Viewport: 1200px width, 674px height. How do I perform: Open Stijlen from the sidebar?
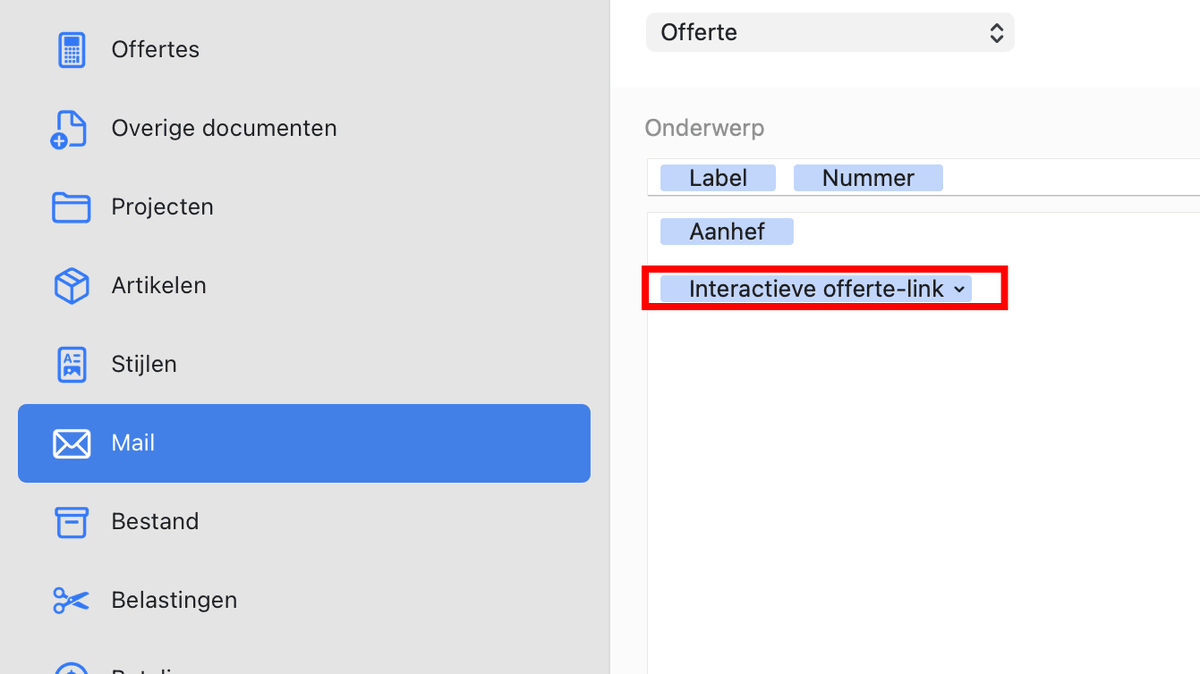pyautogui.click(x=144, y=364)
